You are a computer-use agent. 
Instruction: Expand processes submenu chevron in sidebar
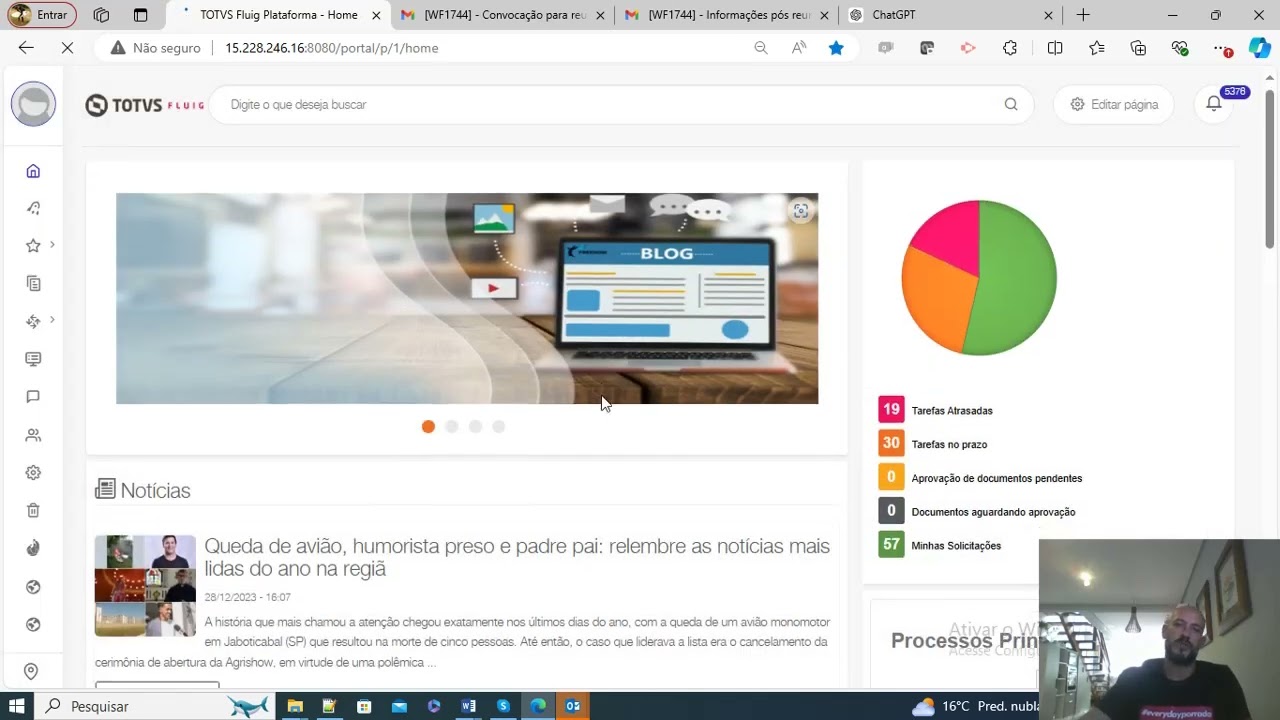[52, 320]
